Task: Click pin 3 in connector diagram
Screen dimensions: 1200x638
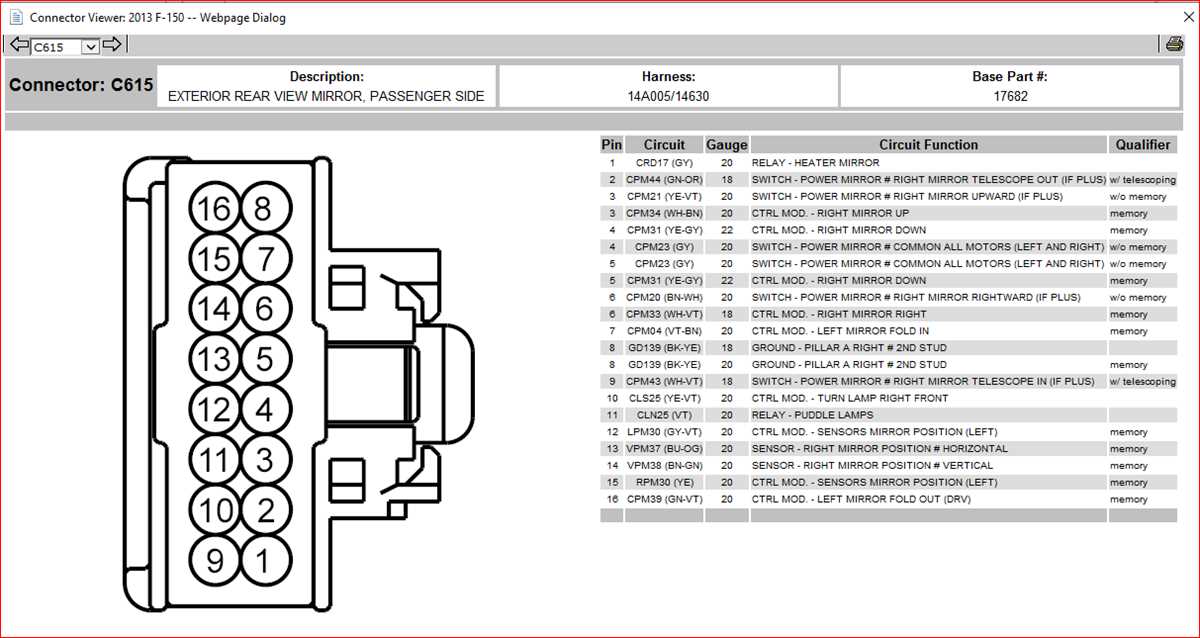Action: coord(264,460)
